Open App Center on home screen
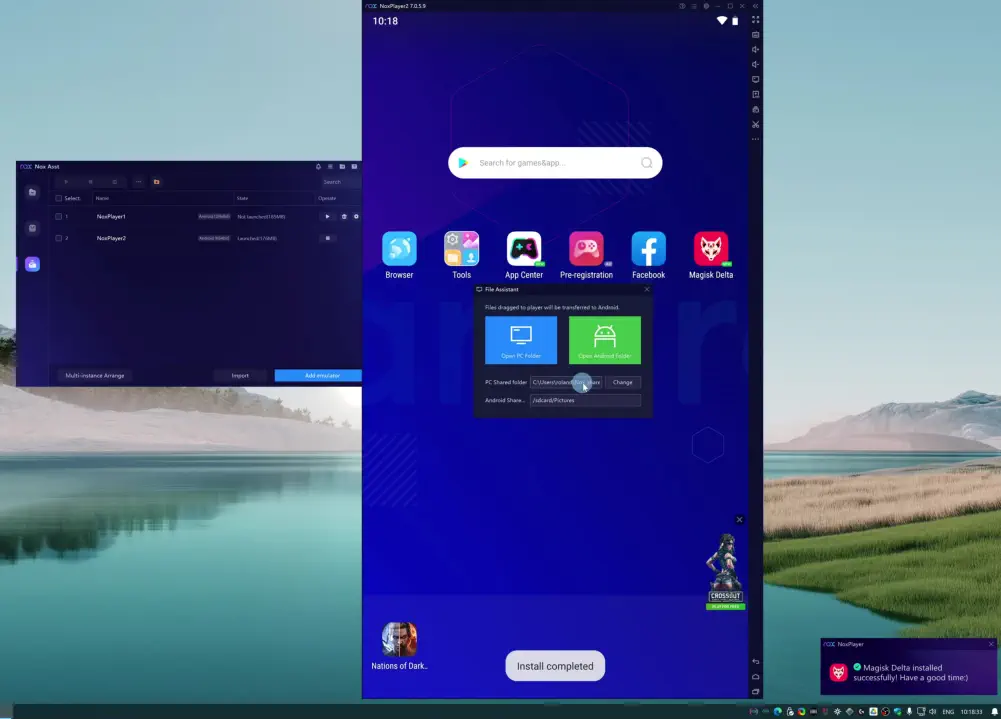 click(x=524, y=250)
